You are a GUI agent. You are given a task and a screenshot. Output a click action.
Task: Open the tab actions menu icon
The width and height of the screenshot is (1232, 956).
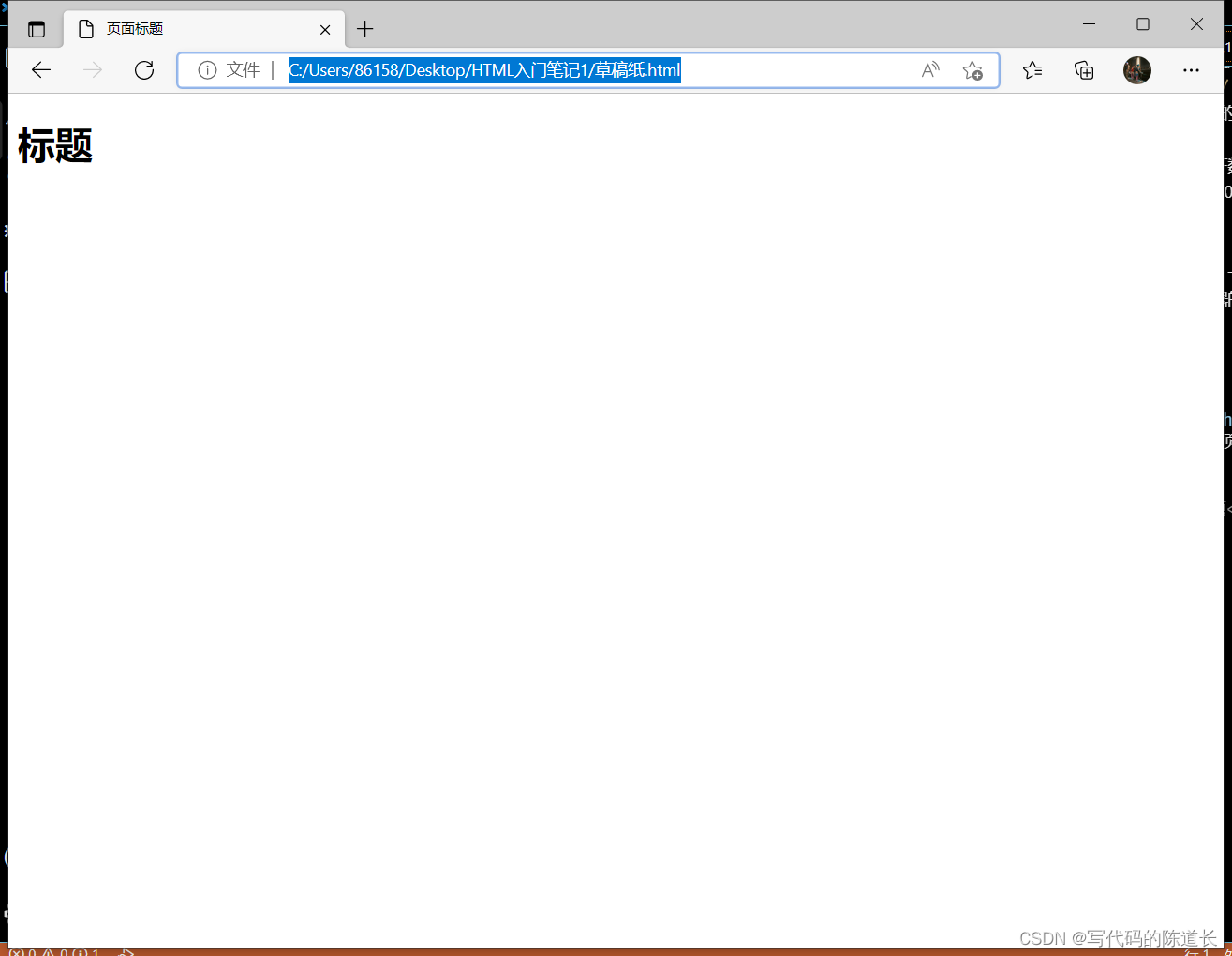[x=37, y=29]
